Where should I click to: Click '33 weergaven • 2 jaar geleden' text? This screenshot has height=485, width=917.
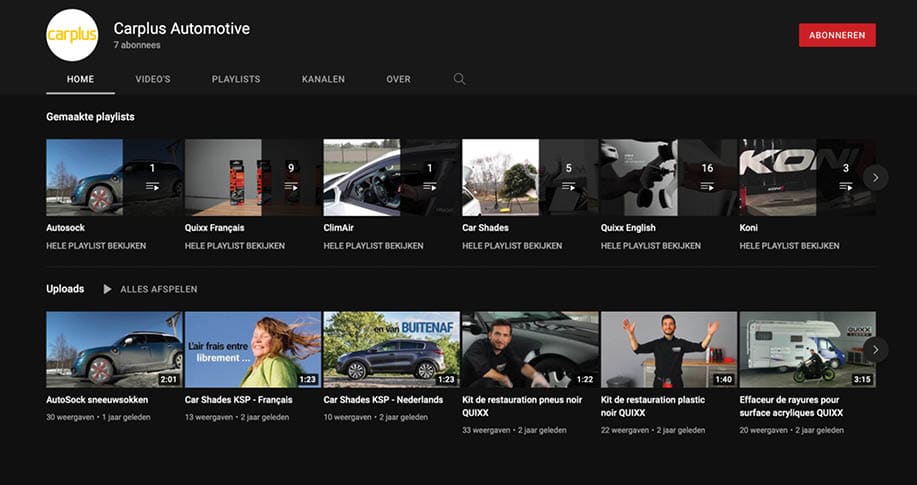514,430
